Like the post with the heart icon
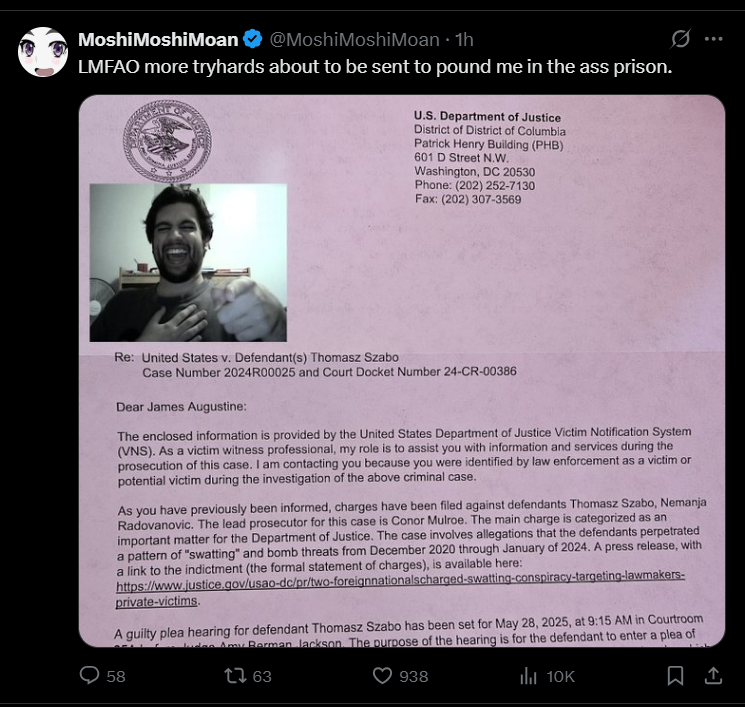This screenshot has height=707, width=745. tap(382, 675)
